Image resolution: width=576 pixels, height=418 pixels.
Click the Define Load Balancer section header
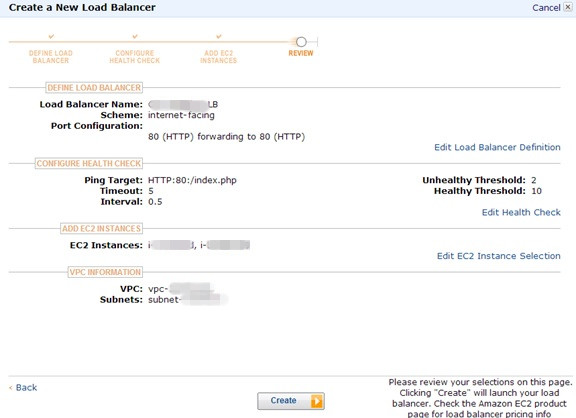click(94, 88)
